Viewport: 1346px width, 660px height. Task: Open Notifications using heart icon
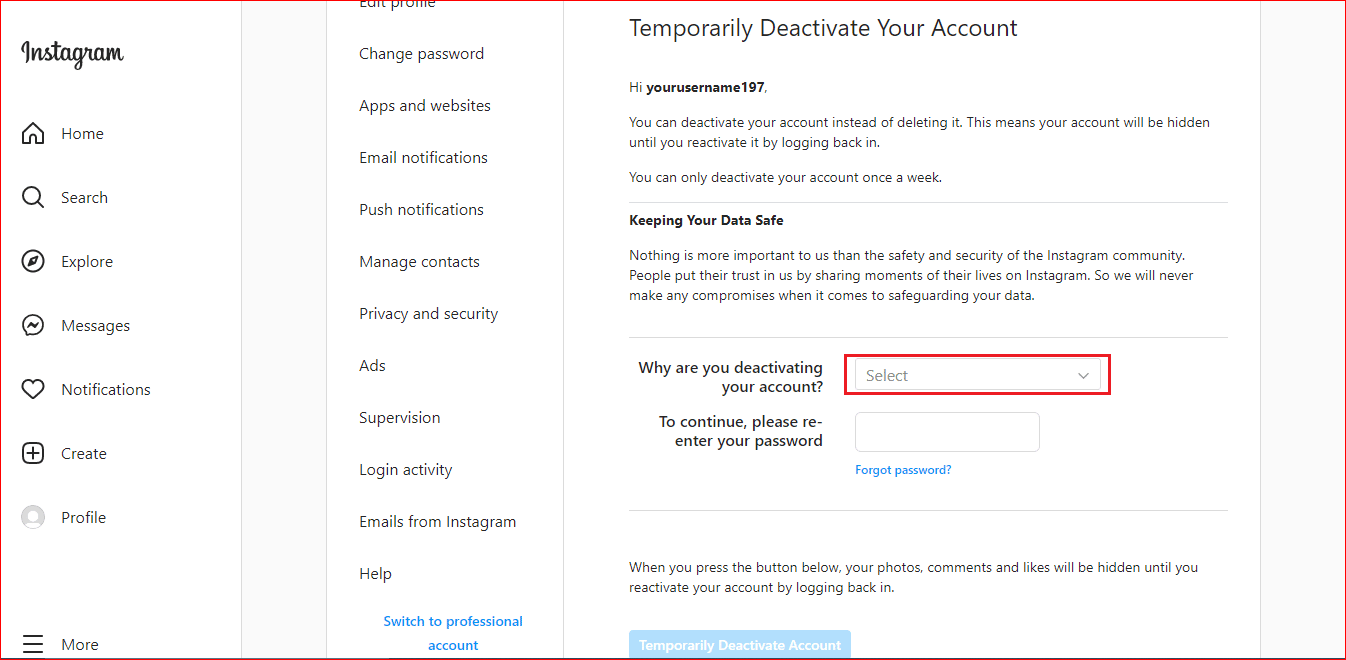(33, 390)
